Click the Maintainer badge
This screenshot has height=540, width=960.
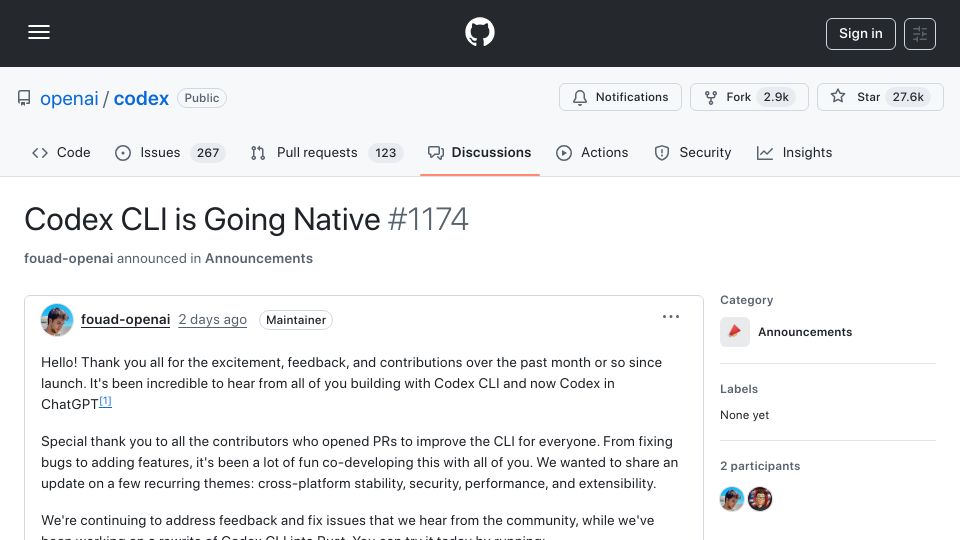[296, 320]
